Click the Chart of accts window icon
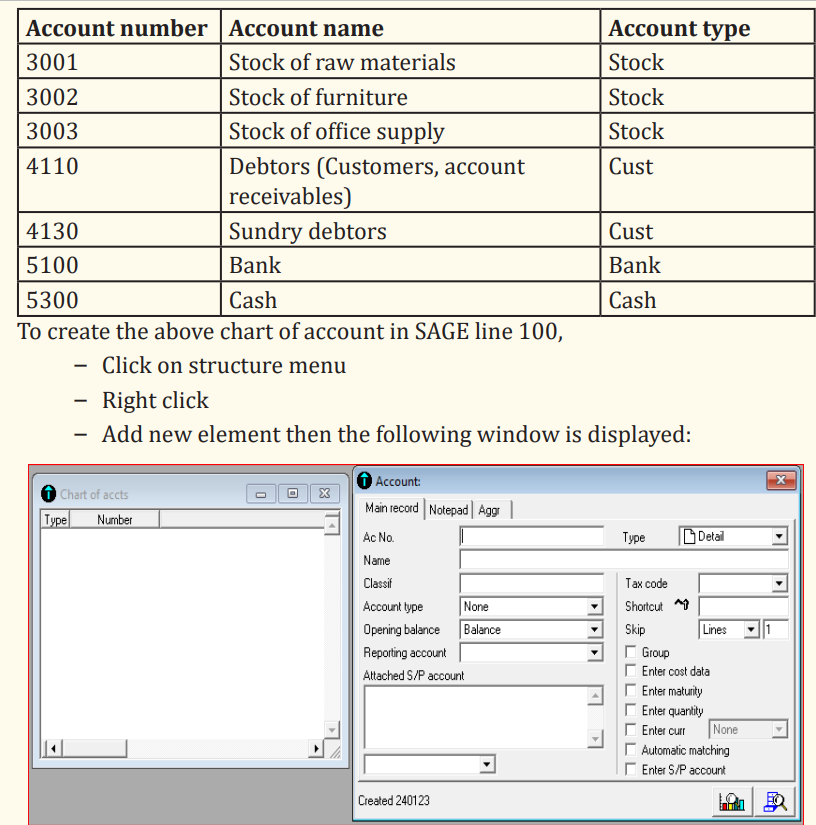This screenshot has height=825, width=816. (x=48, y=494)
